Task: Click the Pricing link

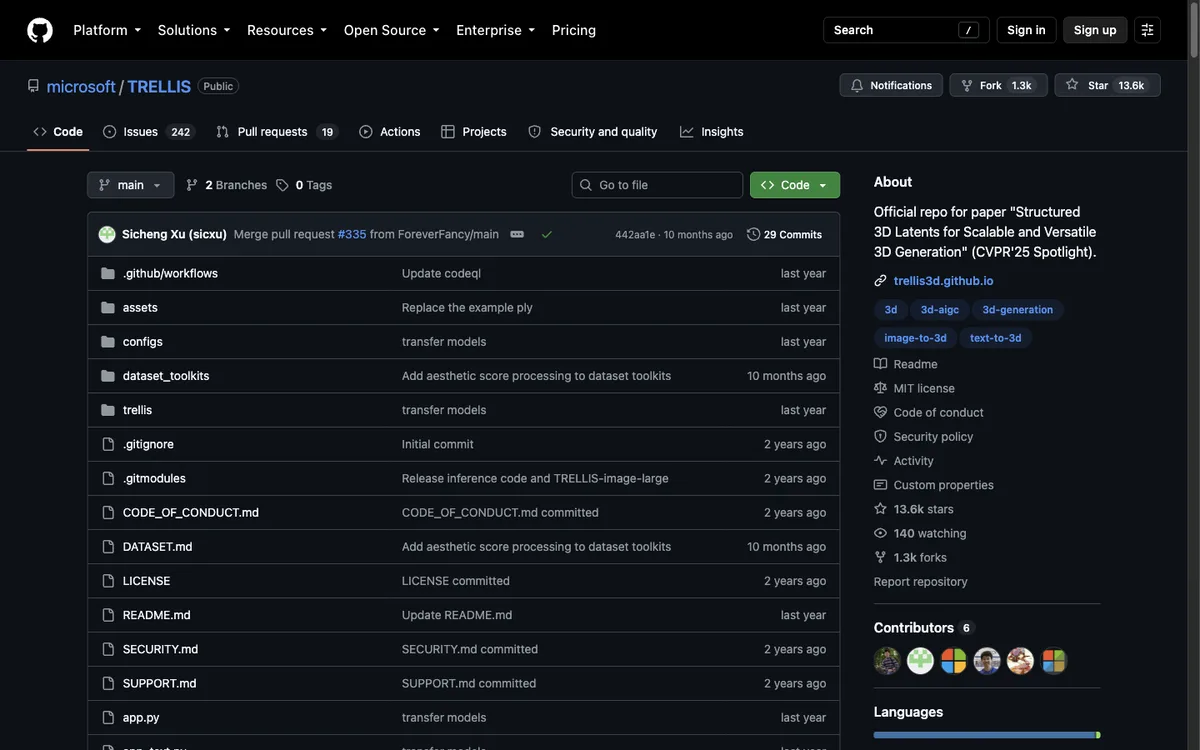Action: tap(574, 30)
